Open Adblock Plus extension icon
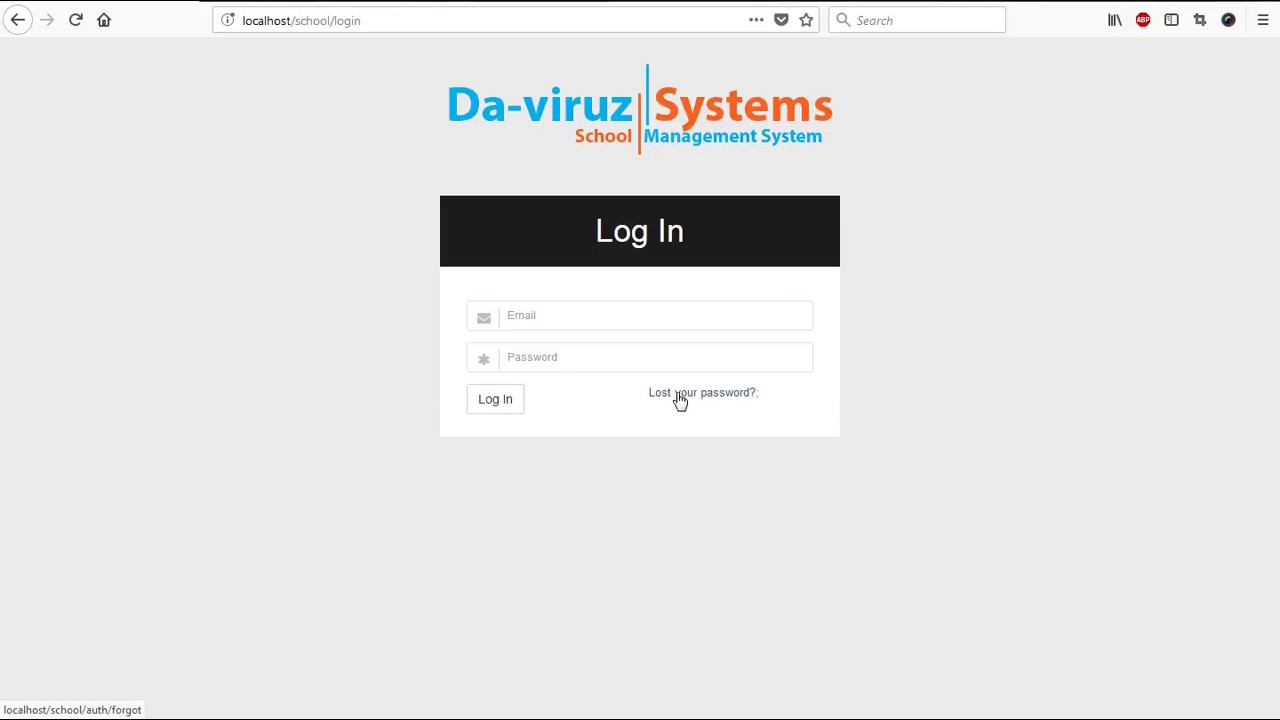 [x=1143, y=20]
